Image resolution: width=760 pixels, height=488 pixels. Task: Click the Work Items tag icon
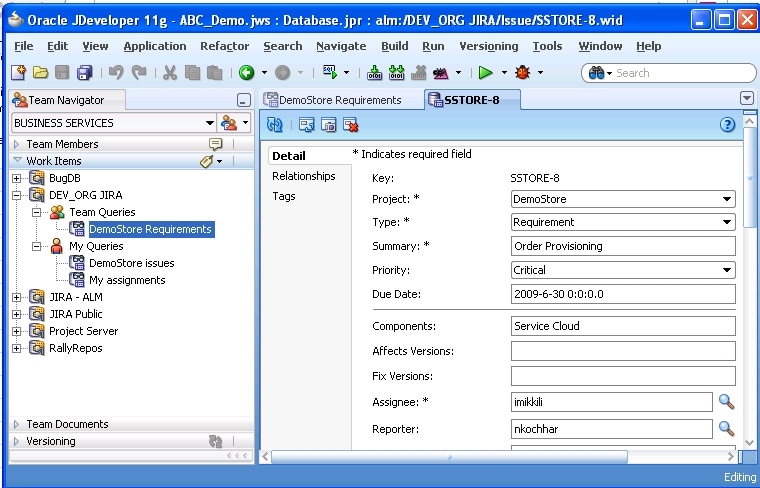click(206, 161)
